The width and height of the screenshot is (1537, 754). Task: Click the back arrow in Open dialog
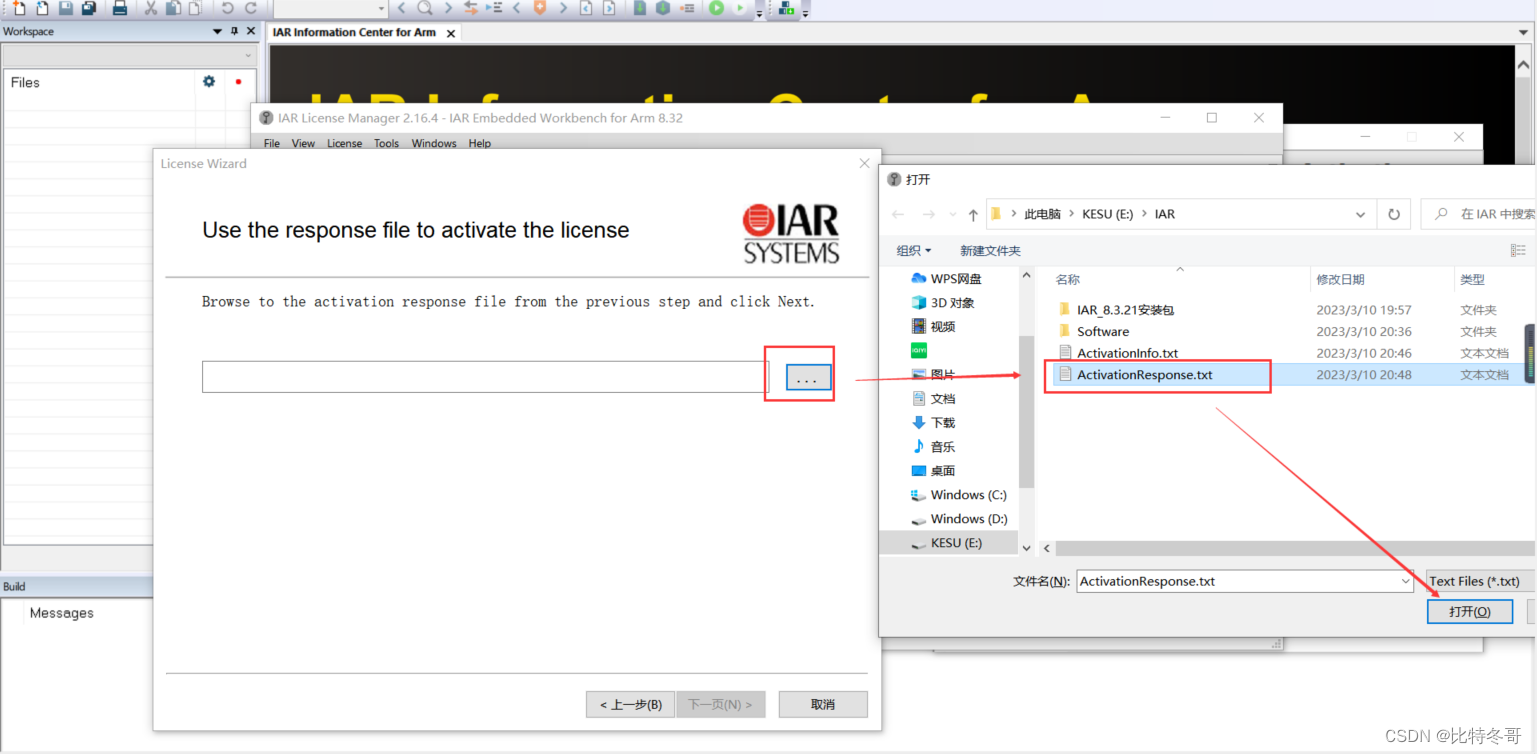click(x=897, y=214)
